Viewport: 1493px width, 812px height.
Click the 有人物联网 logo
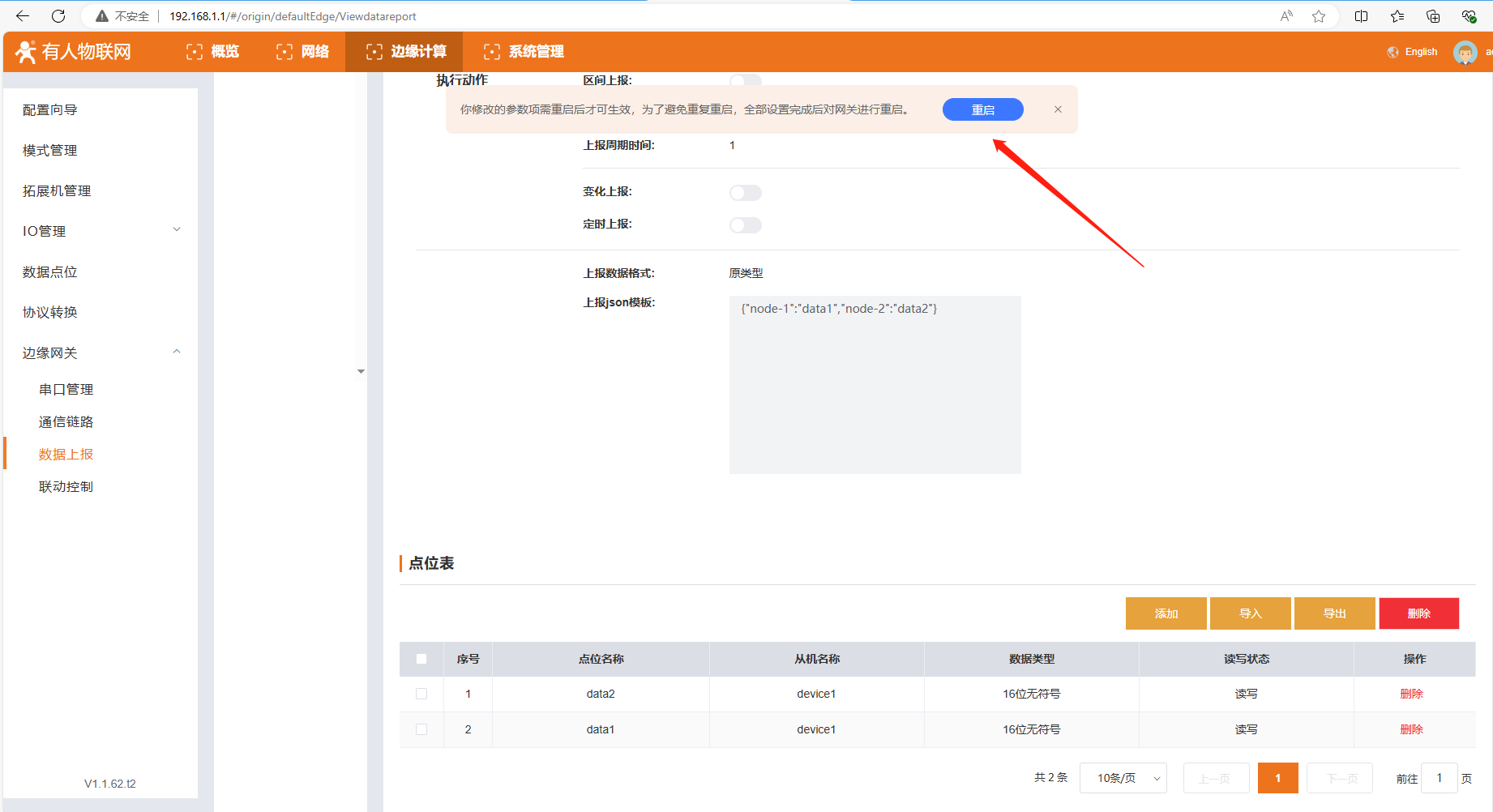click(x=74, y=52)
